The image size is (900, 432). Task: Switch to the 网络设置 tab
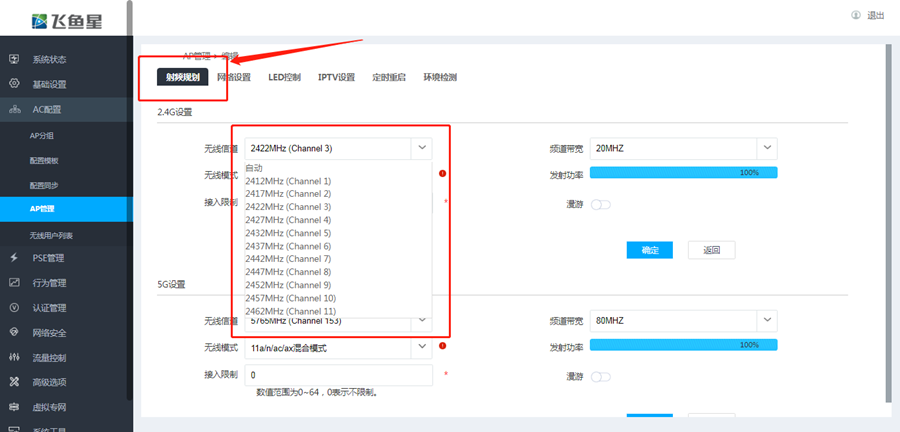[x=234, y=77]
